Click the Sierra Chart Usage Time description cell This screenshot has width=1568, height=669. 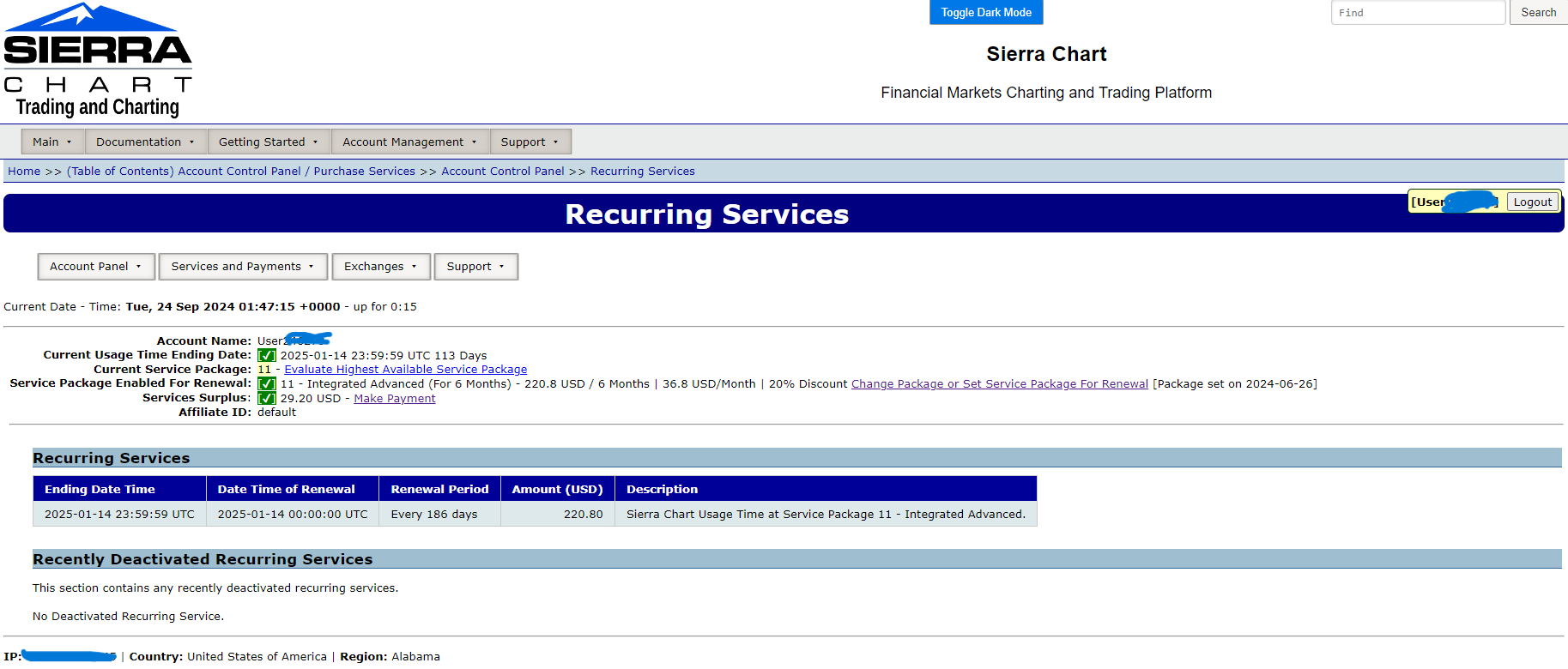[826, 515]
